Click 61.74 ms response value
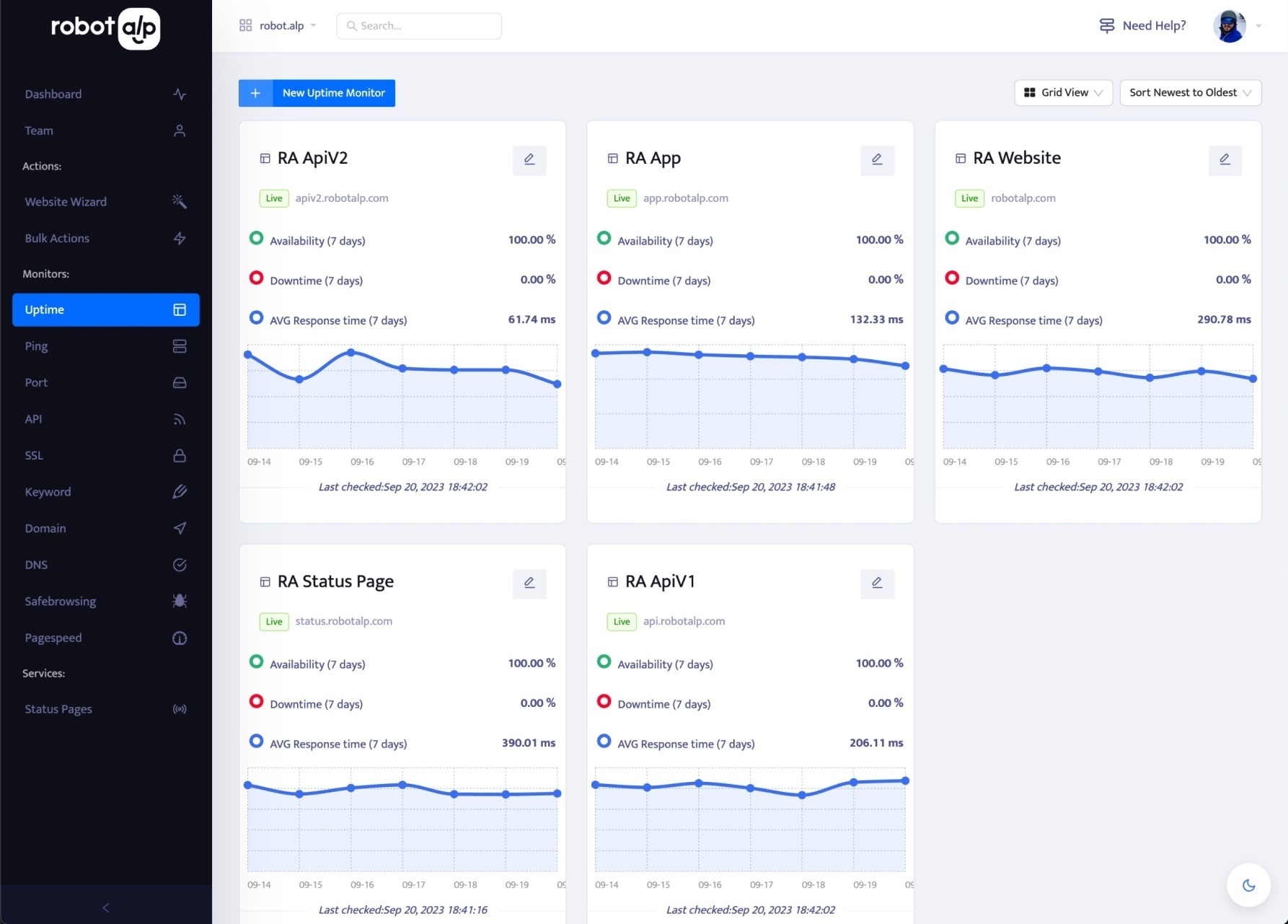Screen dimensions: 1288x924 click(x=532, y=320)
